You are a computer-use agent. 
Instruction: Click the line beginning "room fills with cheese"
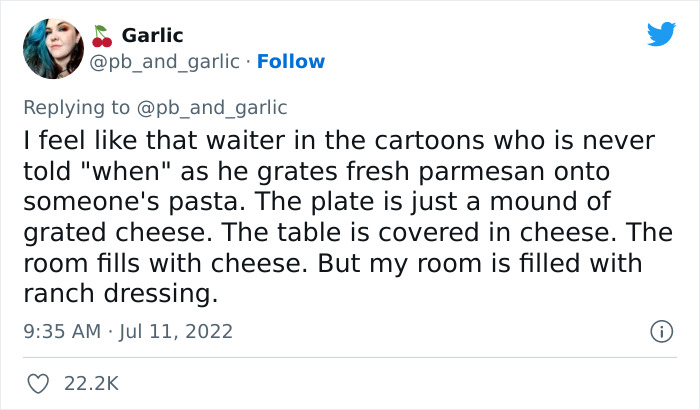click(x=321, y=264)
